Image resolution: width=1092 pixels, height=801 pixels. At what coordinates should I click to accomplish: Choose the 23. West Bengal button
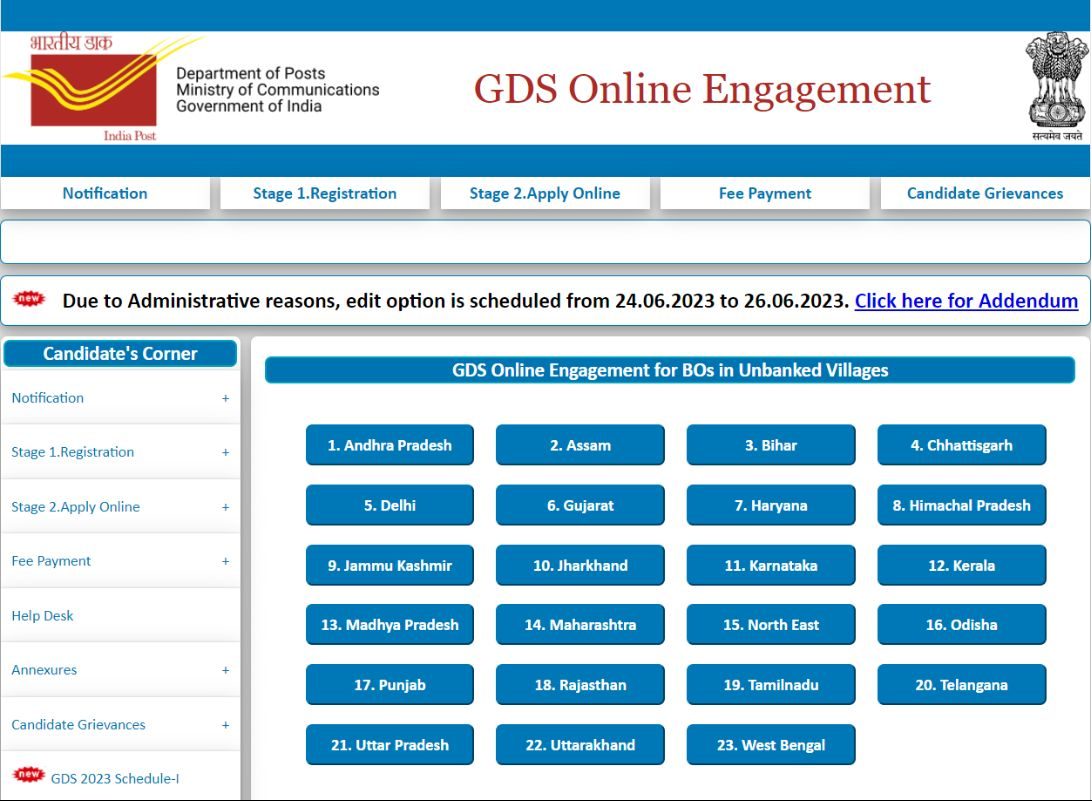(x=771, y=745)
